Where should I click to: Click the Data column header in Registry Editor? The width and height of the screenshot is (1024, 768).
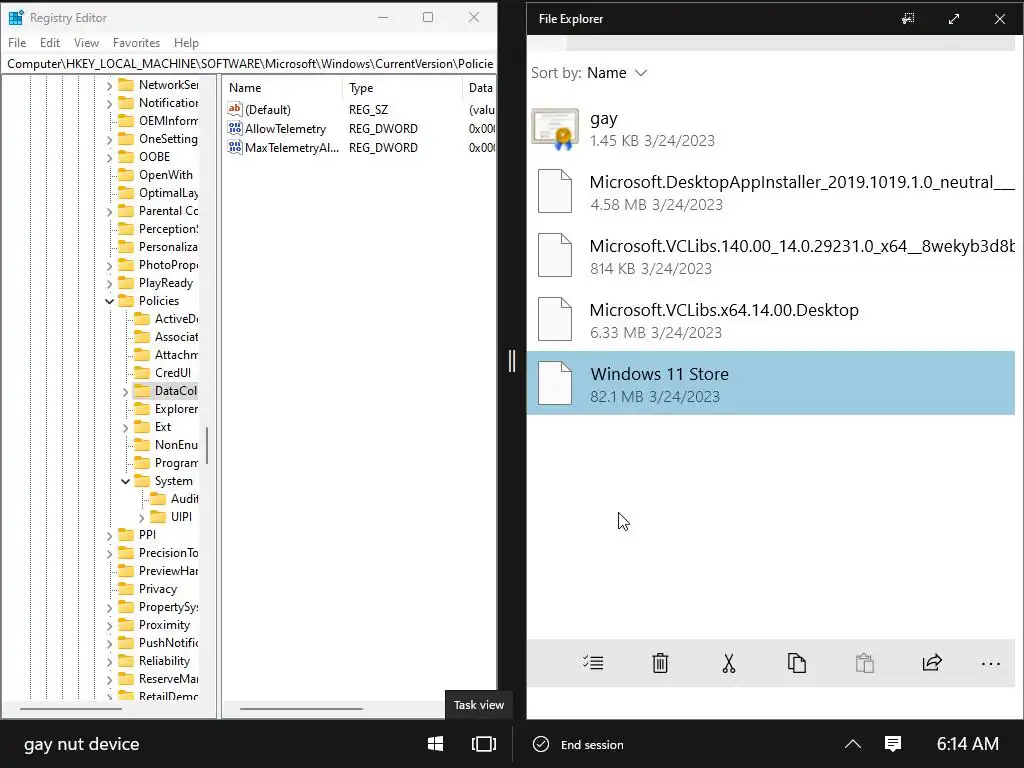pyautogui.click(x=479, y=88)
